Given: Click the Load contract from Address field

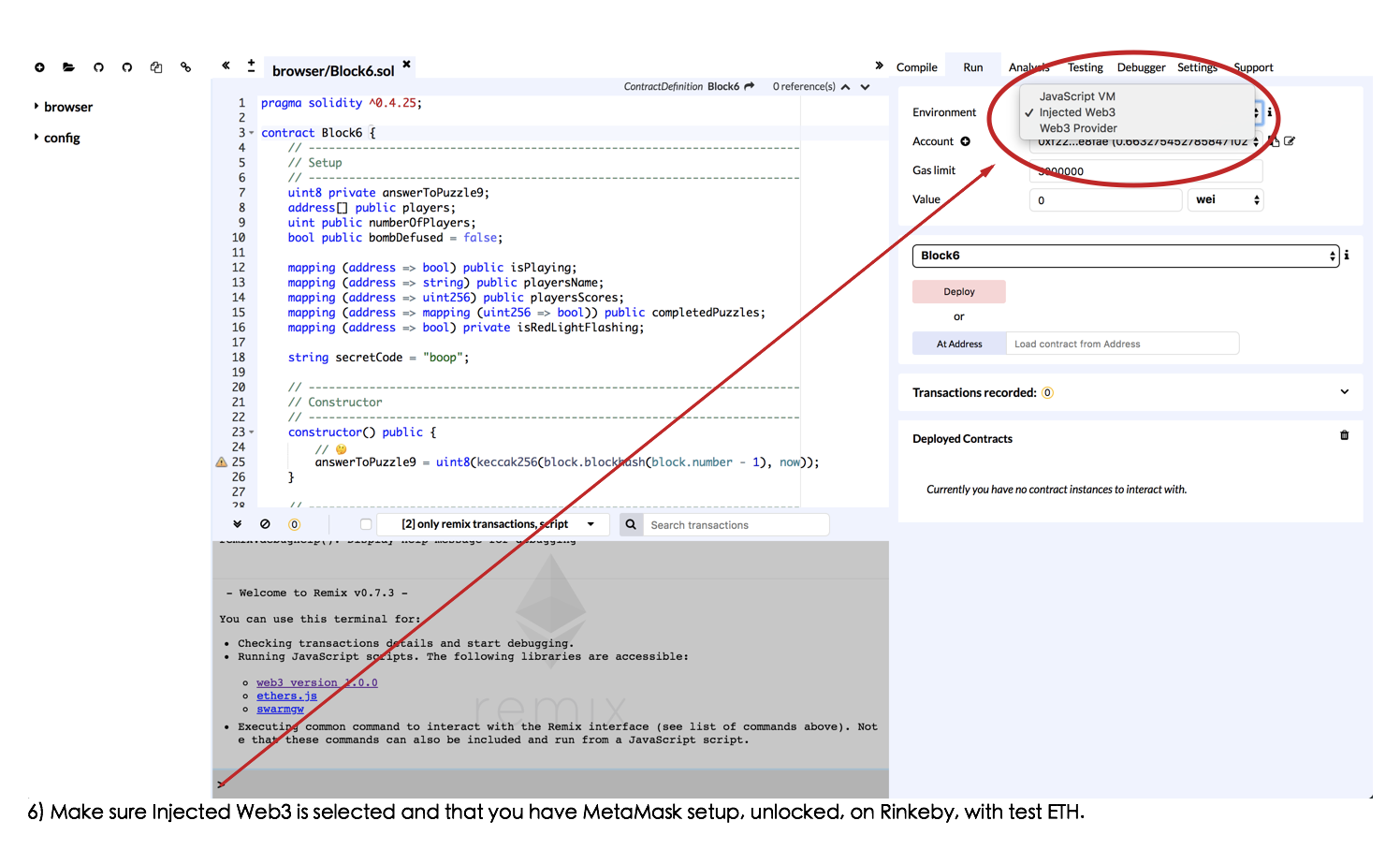Looking at the screenshot, I should (x=1123, y=344).
